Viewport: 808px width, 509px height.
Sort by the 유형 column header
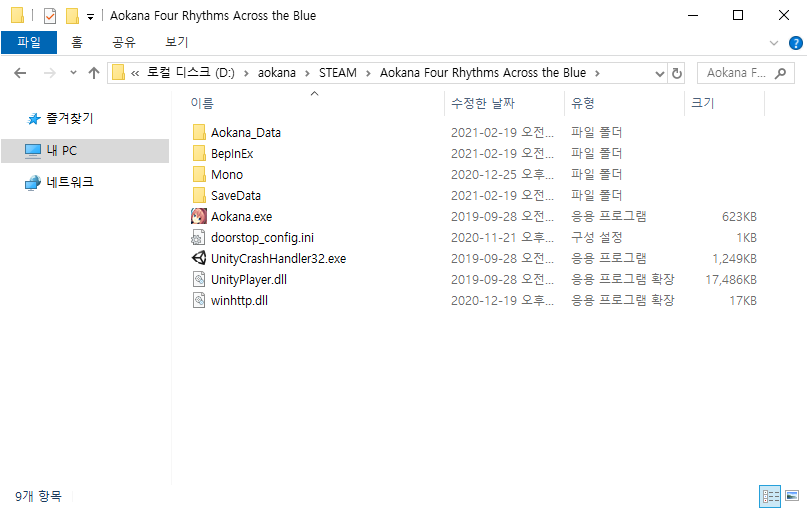click(x=583, y=103)
